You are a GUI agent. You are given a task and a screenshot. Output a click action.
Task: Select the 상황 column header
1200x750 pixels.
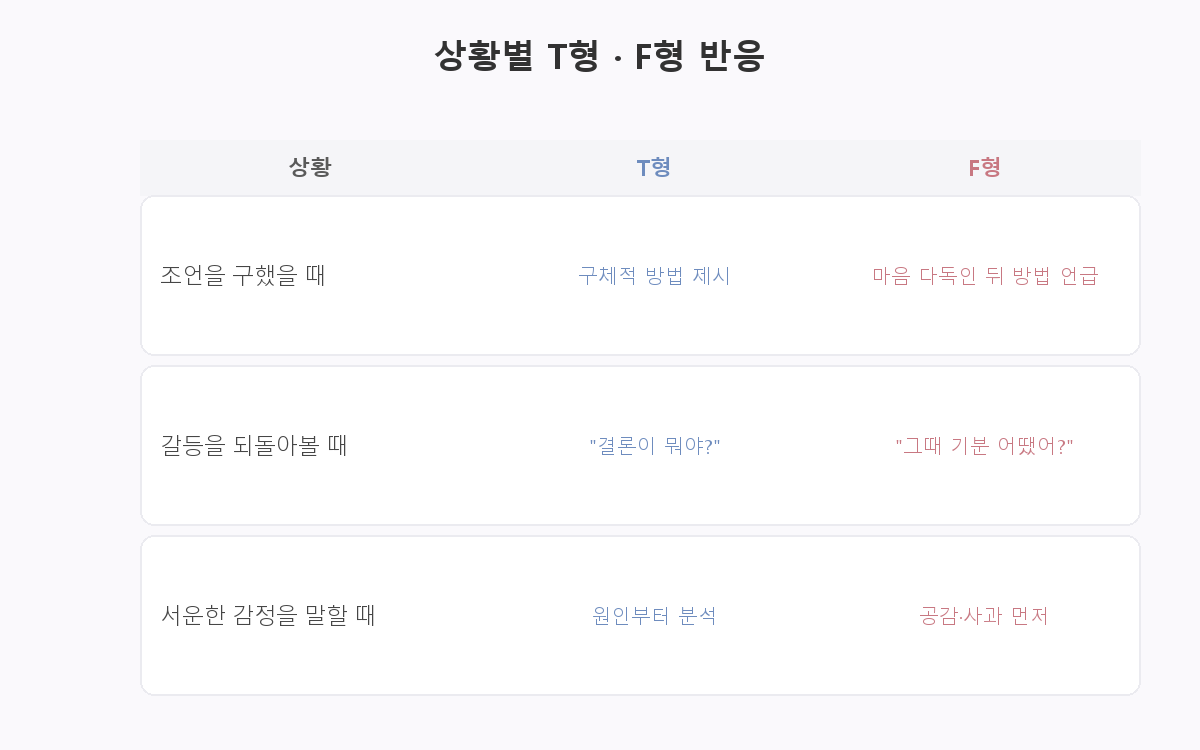click(x=310, y=167)
